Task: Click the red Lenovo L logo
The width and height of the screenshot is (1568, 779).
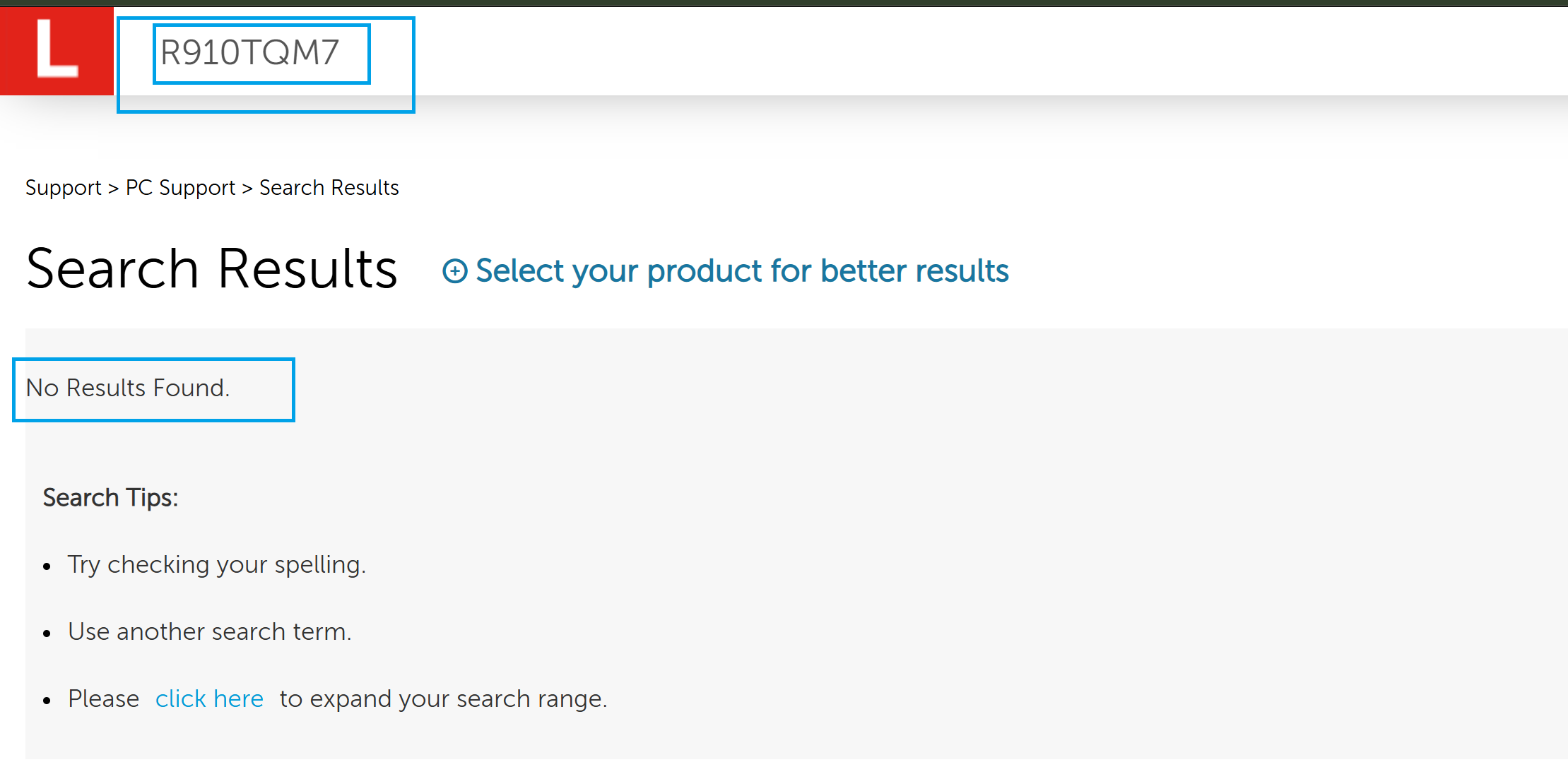Action: pyautogui.click(x=57, y=51)
